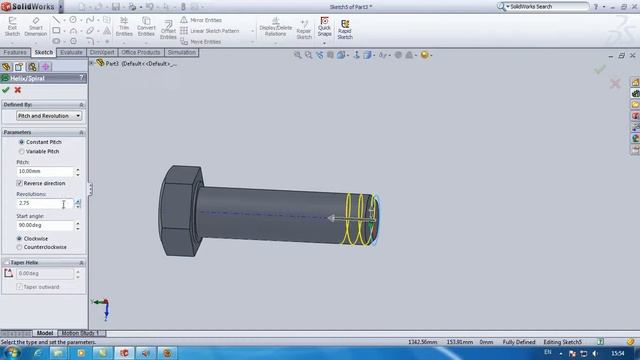The image size is (640, 360).
Task: Select the Smart Dimension tool
Action: (36, 27)
